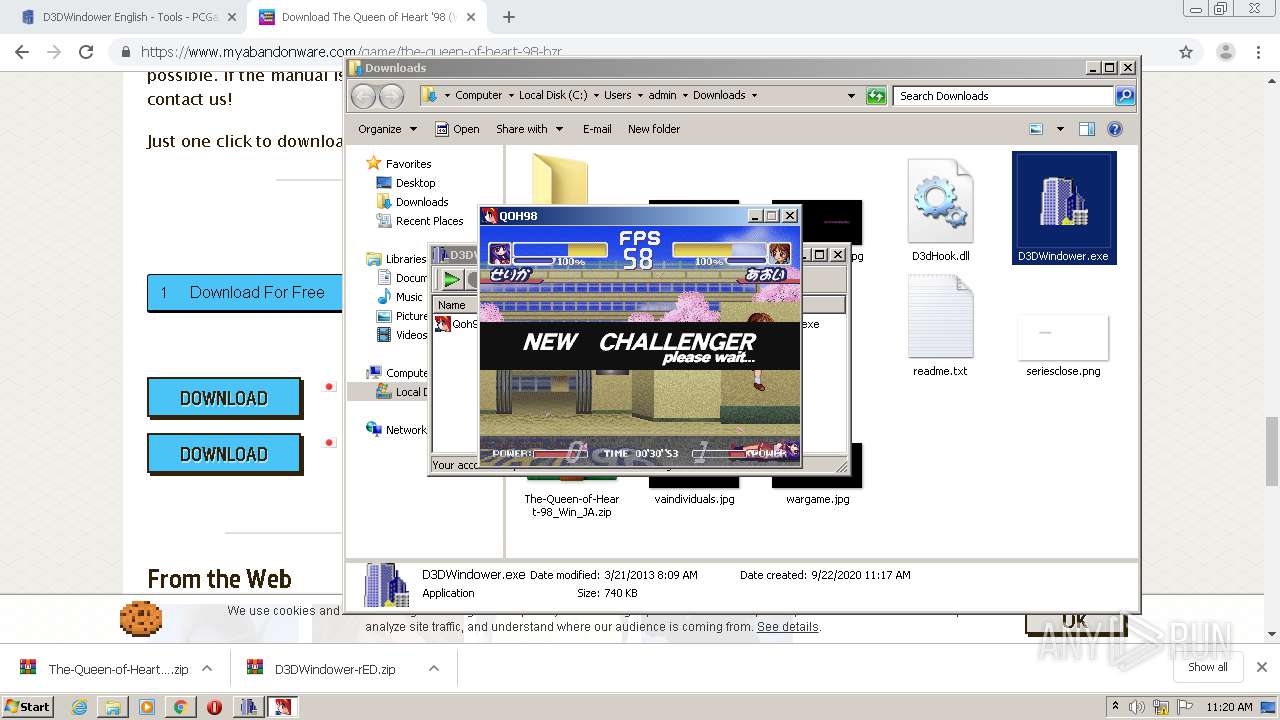
Task: Accept cookies with OK button
Action: (1074, 620)
